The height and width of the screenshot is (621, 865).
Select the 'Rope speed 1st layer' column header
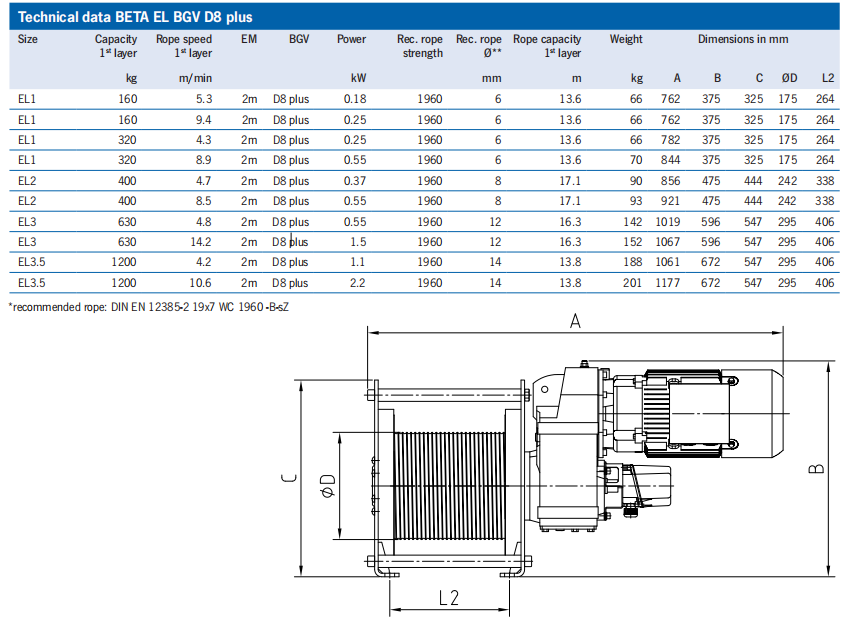(184, 46)
